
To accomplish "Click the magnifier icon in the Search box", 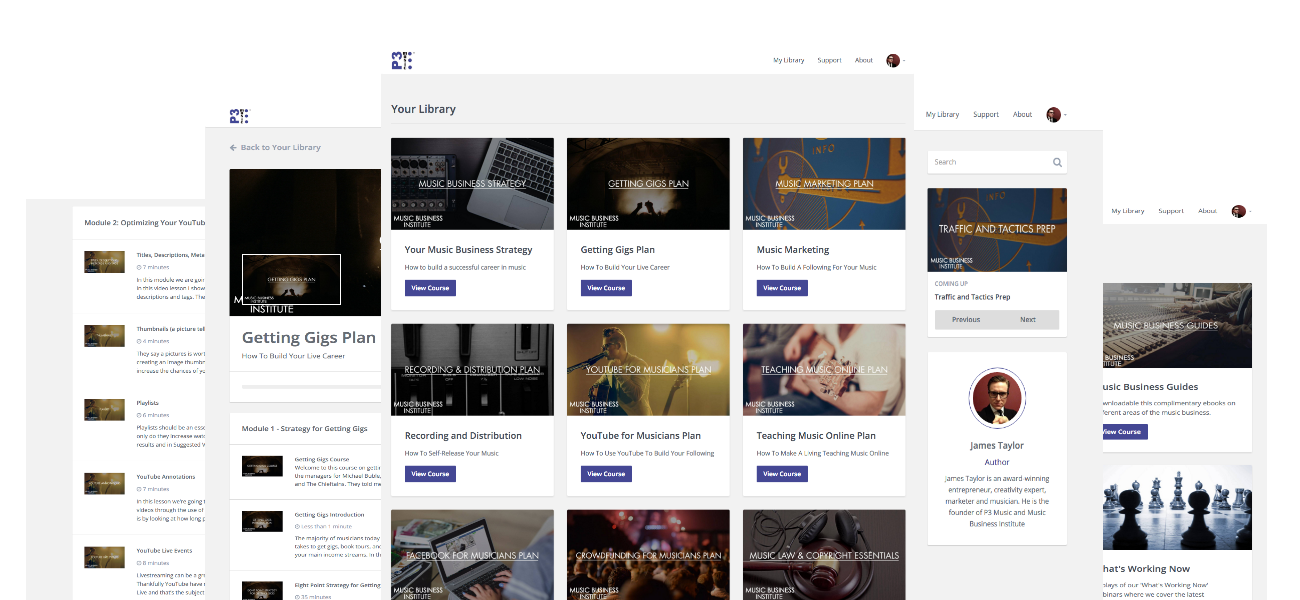I will [x=1057, y=162].
